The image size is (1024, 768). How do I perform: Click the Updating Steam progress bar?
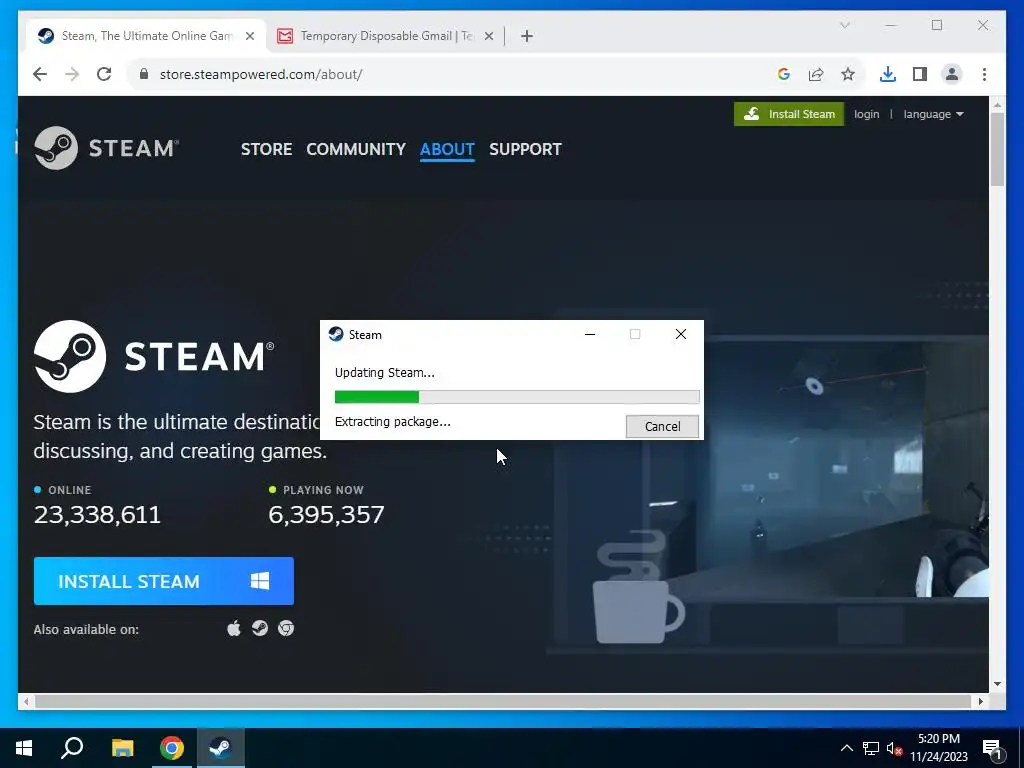517,397
